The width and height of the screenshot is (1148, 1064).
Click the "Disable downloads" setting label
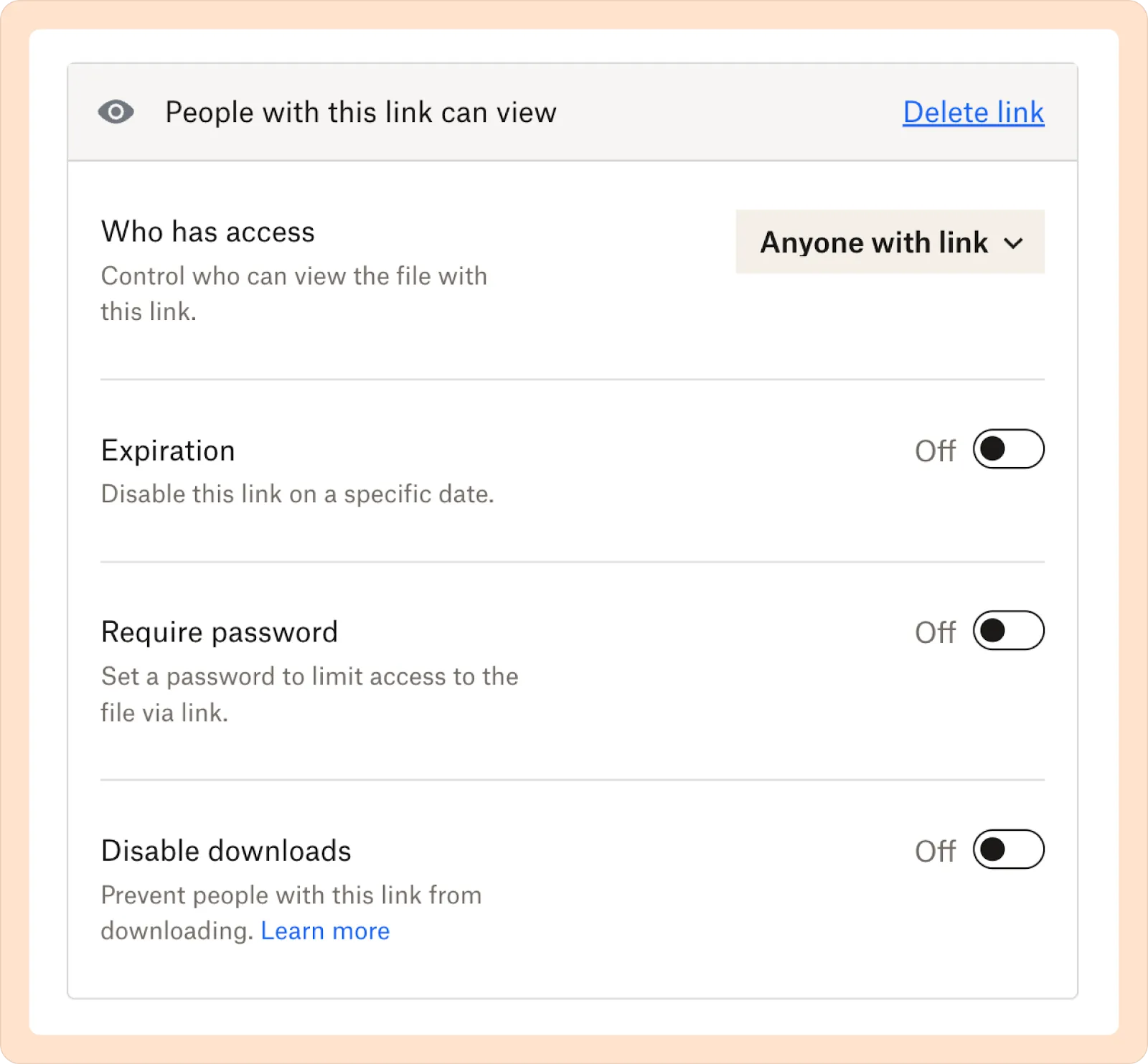(x=226, y=851)
